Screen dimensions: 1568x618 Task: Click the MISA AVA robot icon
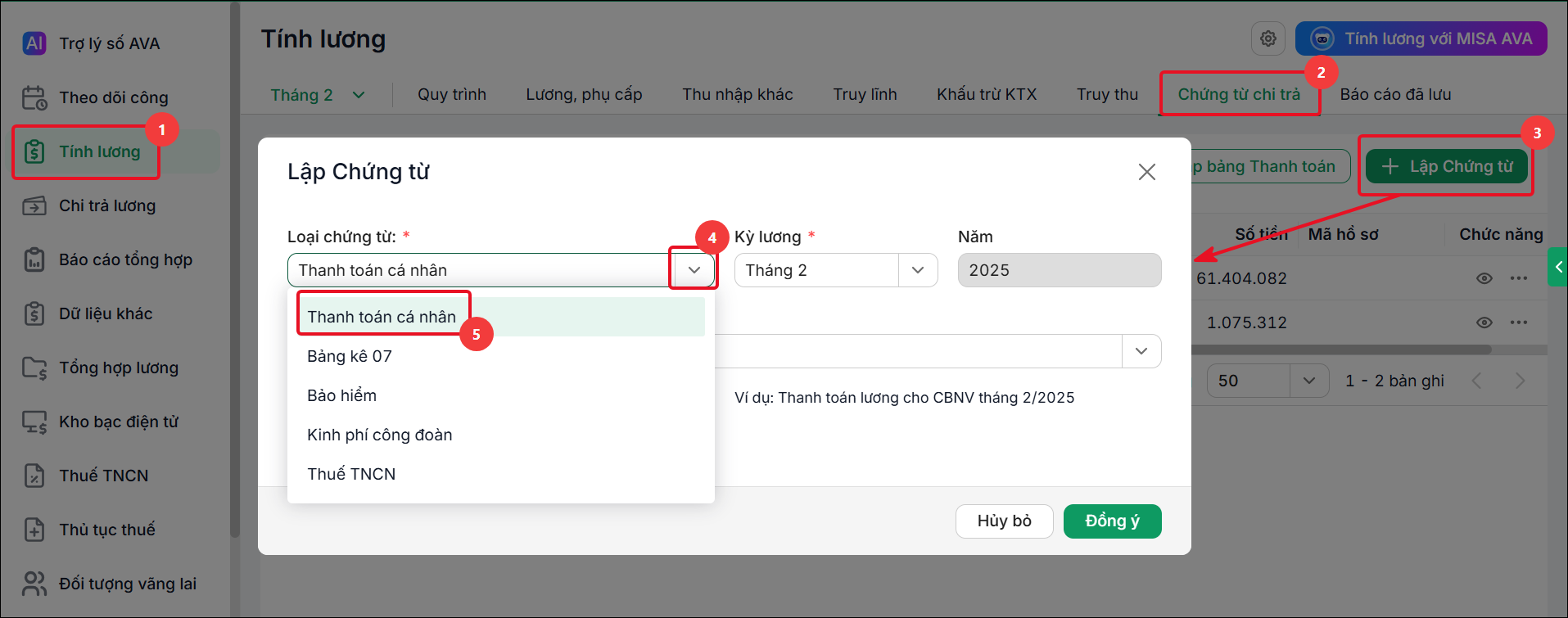coord(1322,38)
